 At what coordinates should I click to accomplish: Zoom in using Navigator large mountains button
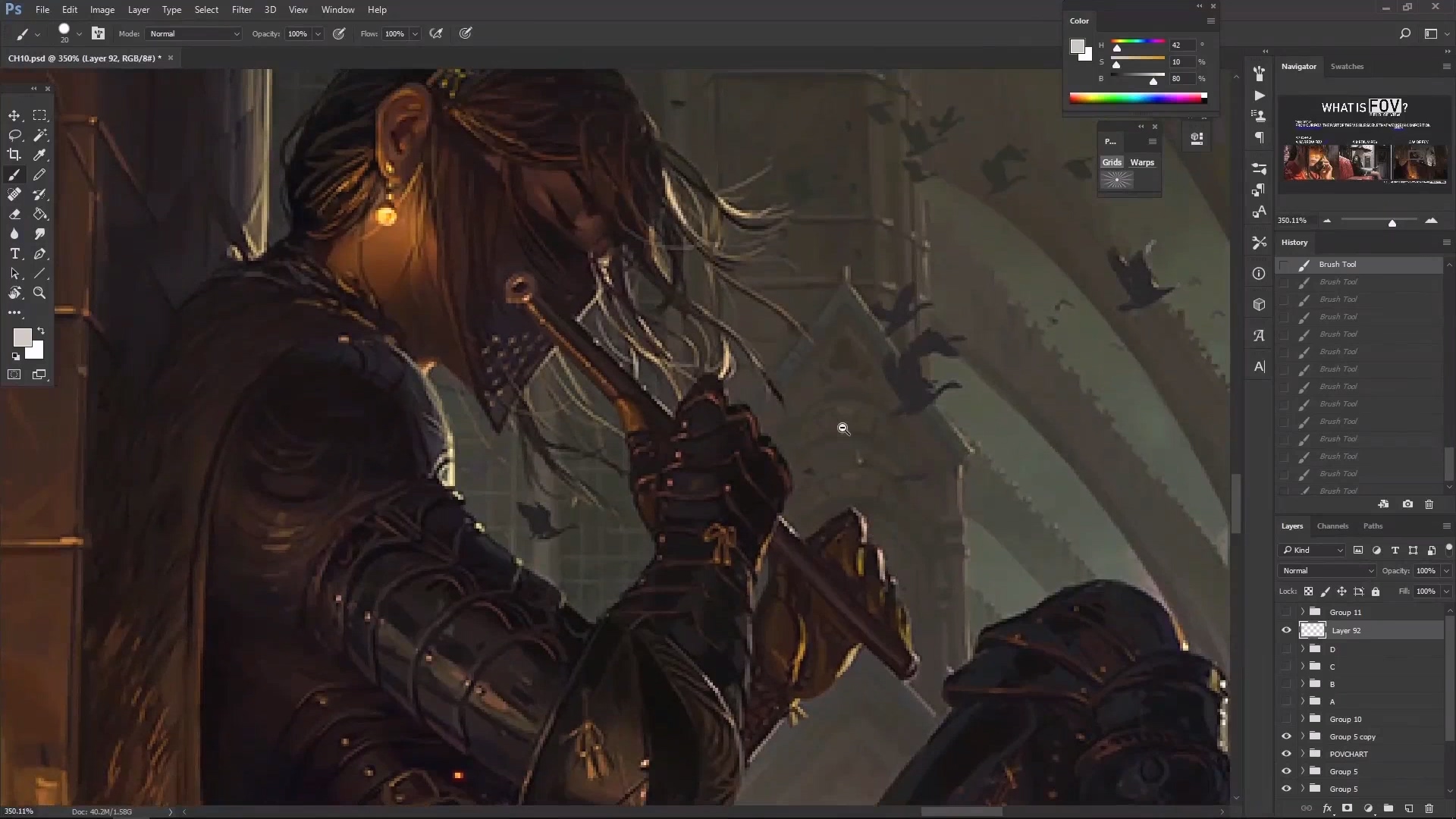click(x=1431, y=221)
